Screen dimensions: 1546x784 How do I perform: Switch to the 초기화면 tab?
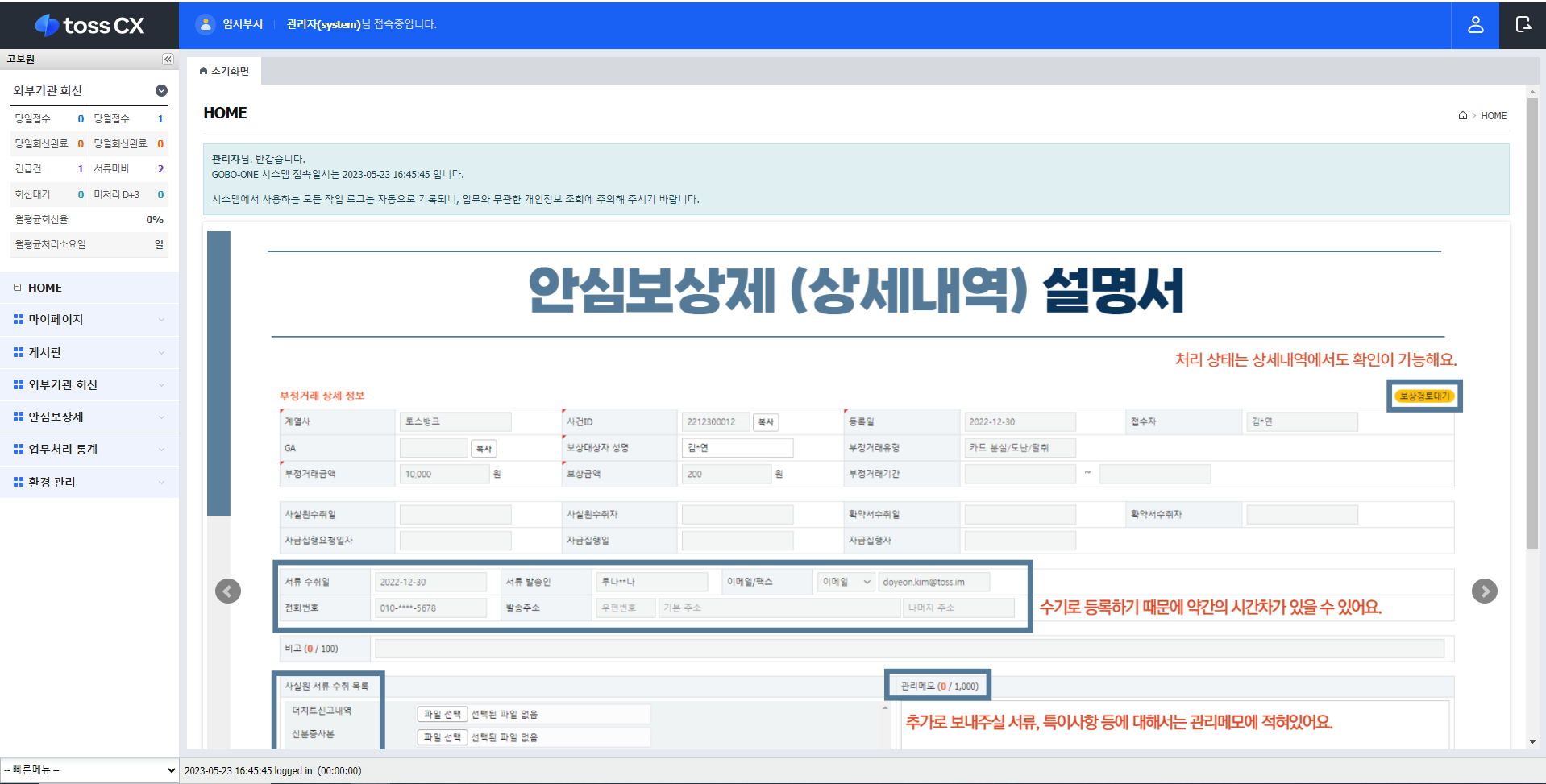click(x=225, y=71)
